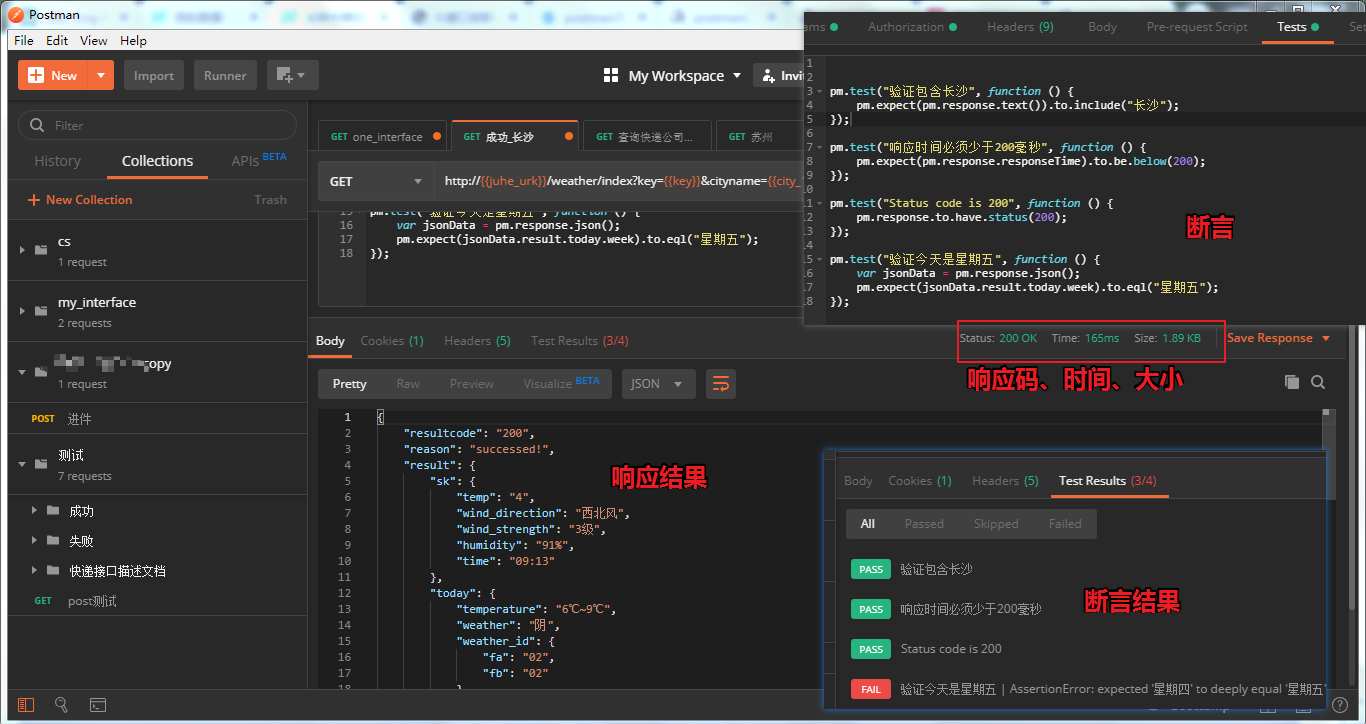The image size is (1366, 724).
Task: Open the My Workspace dropdown
Action: point(673,76)
